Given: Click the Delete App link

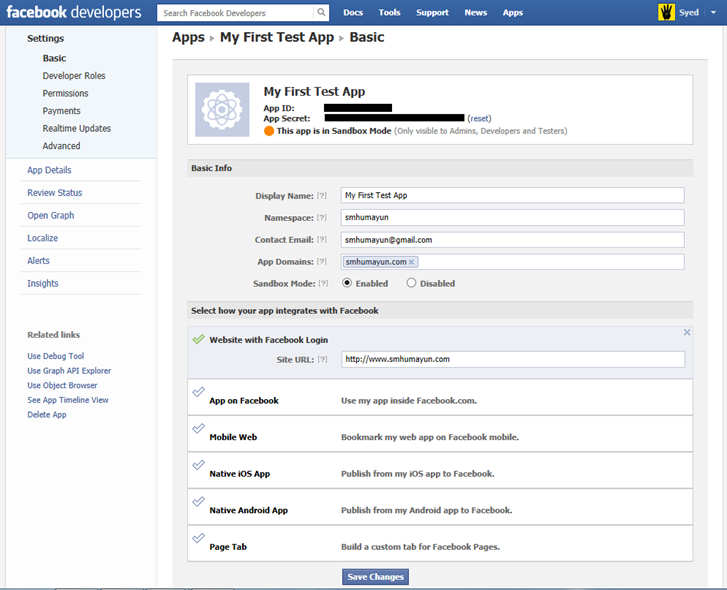Looking at the screenshot, I should [47, 415].
